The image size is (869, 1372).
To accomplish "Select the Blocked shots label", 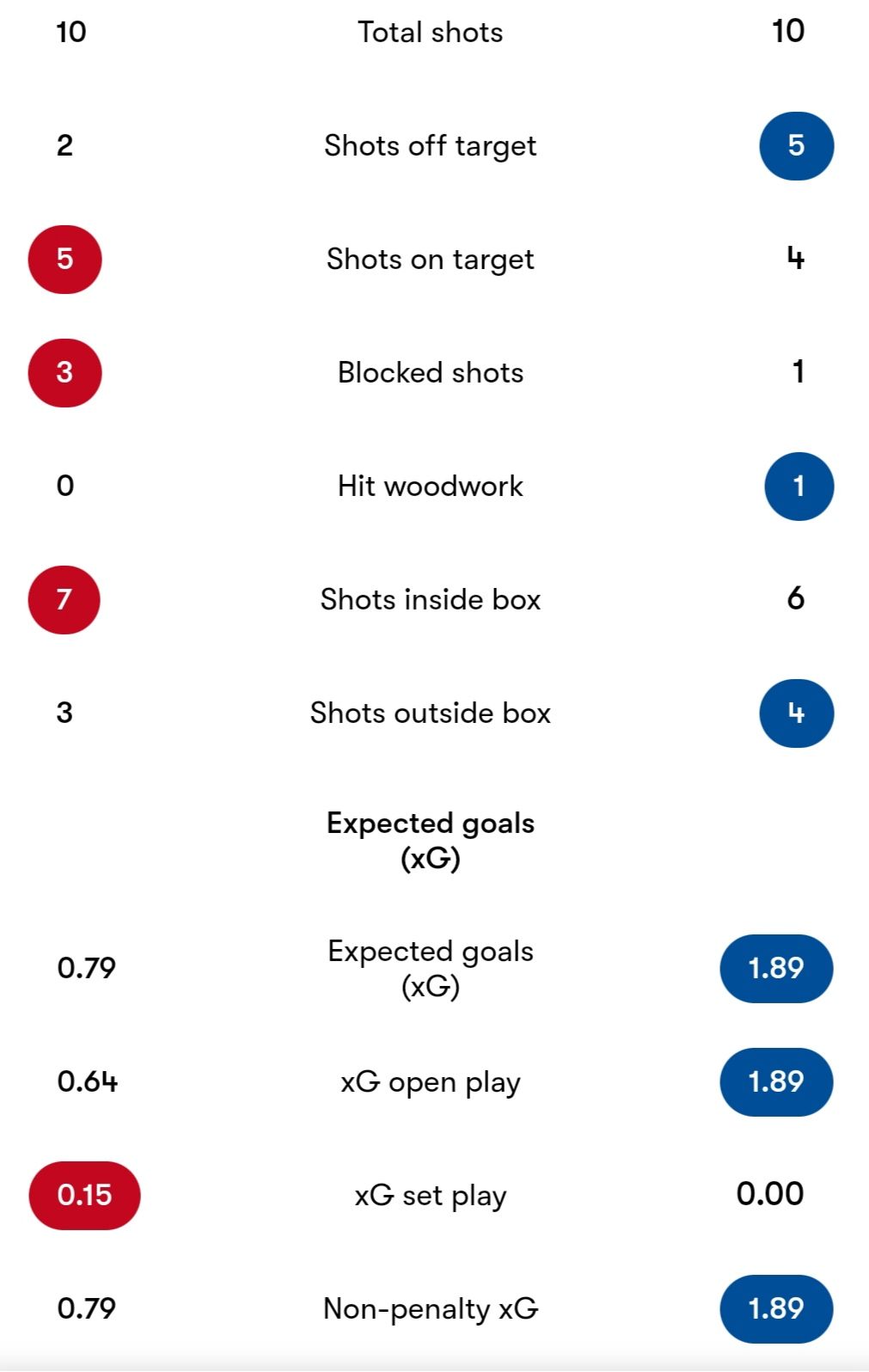I will tap(431, 373).
